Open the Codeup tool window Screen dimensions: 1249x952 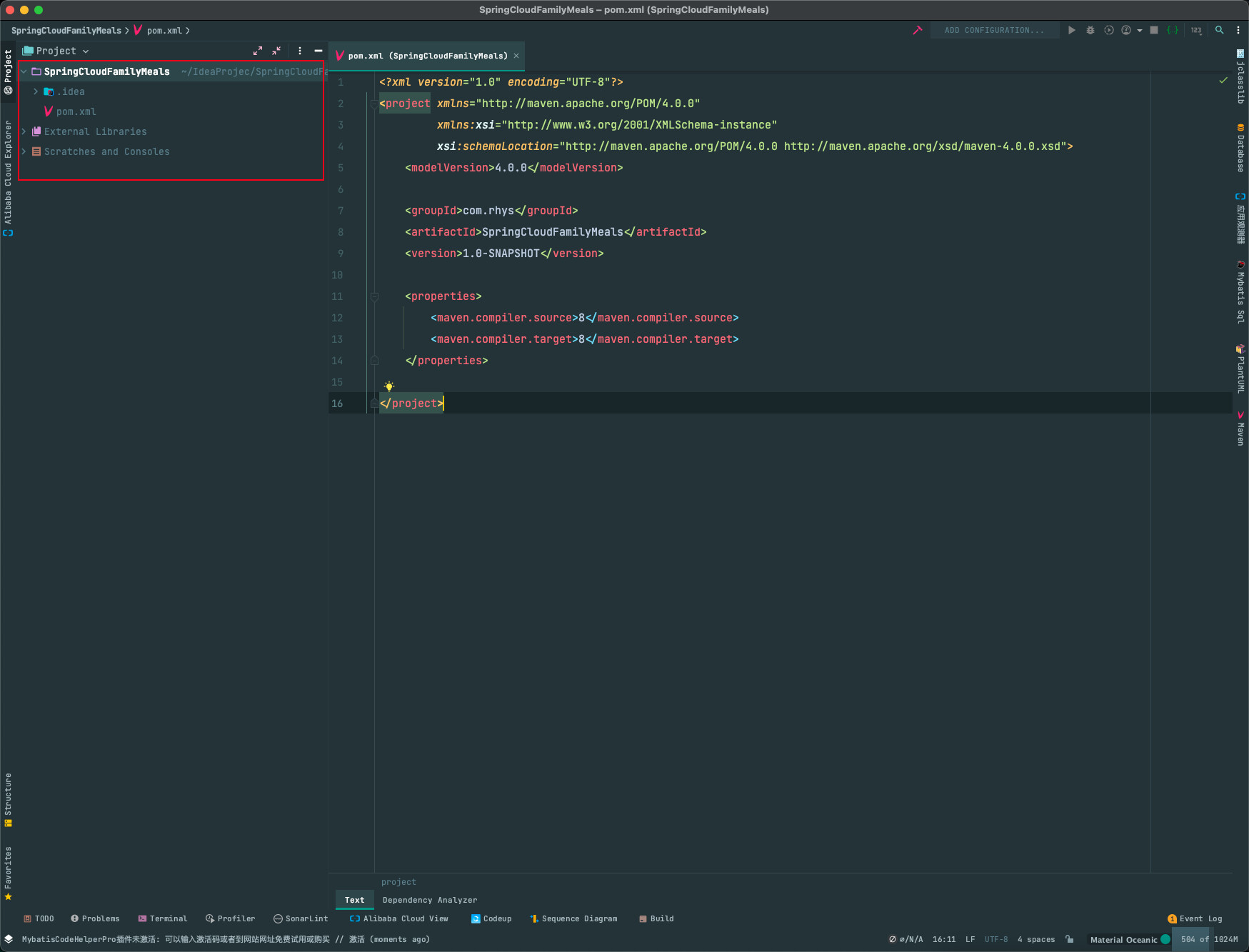tap(491, 918)
